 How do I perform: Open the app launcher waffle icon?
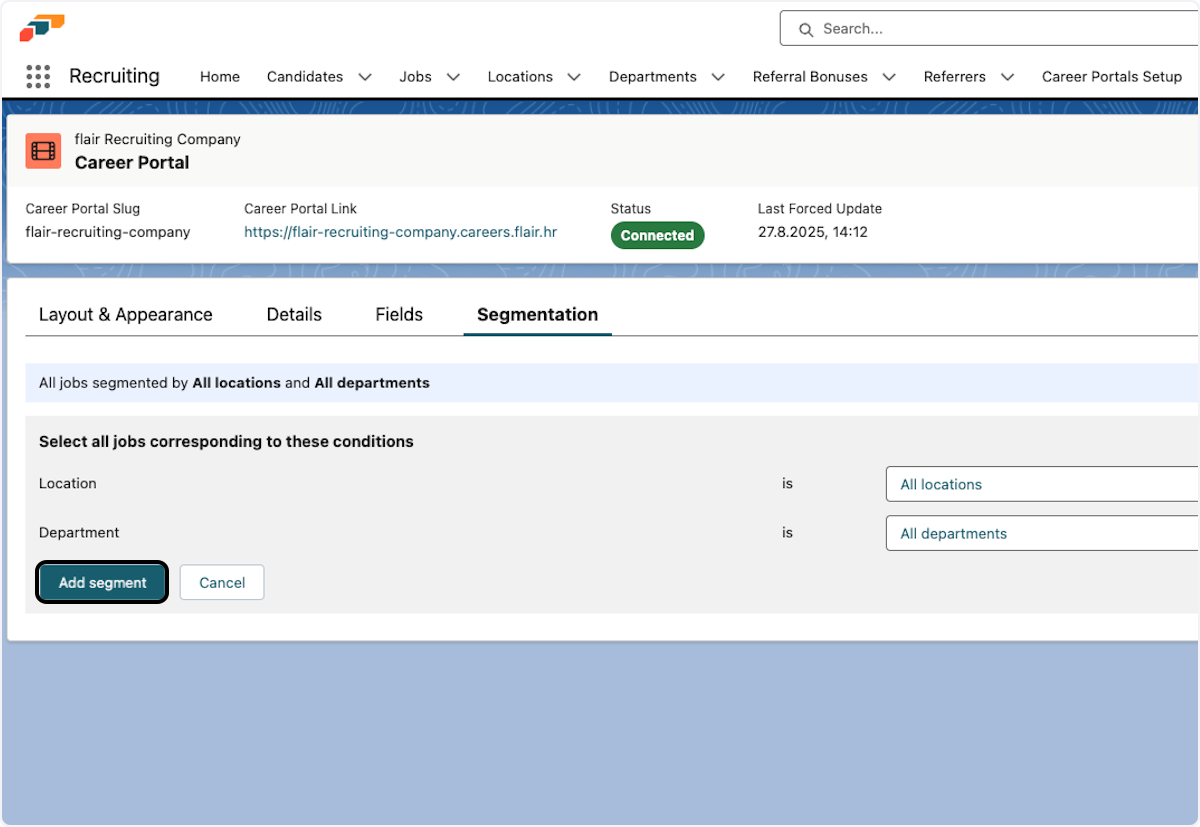click(38, 76)
